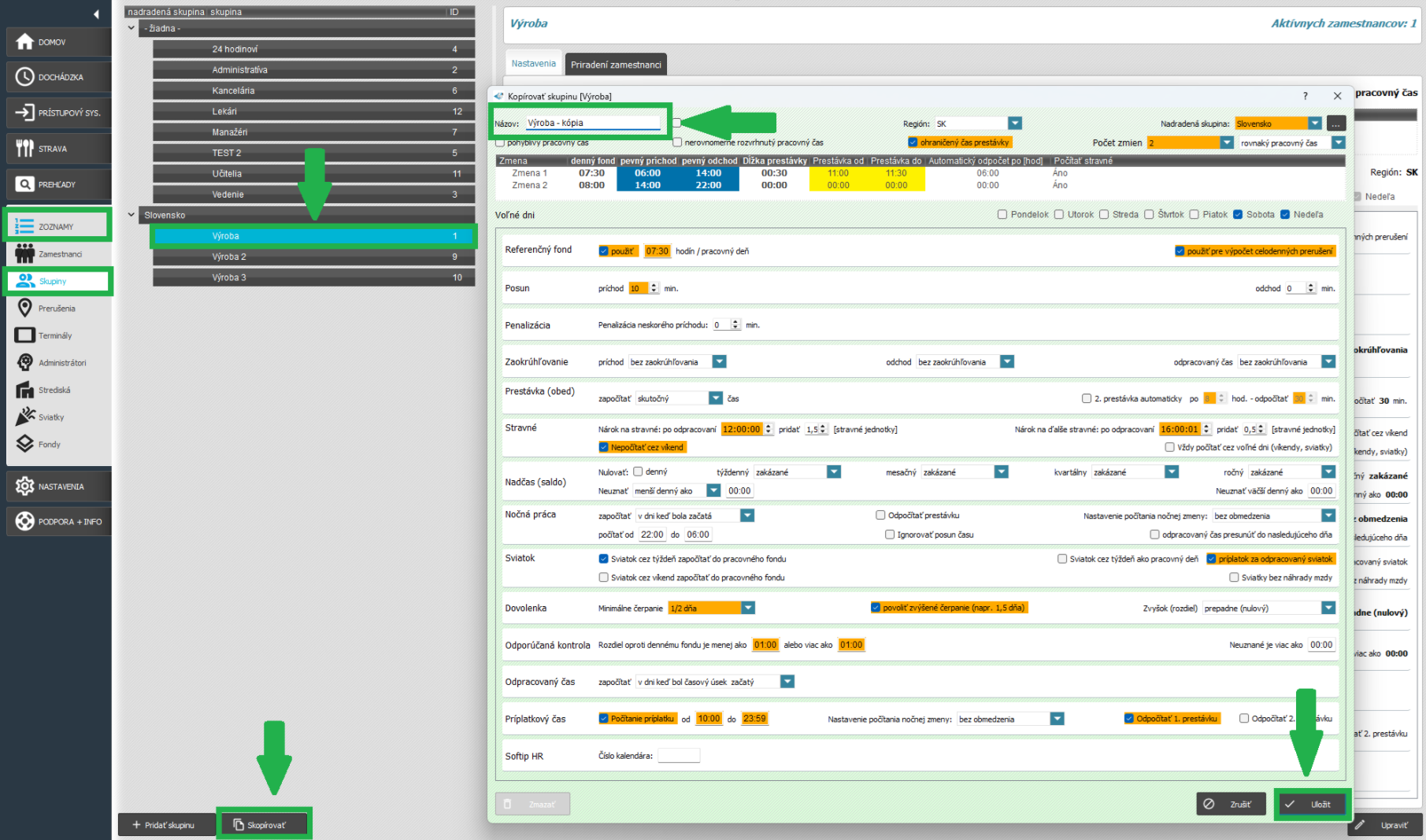Image resolution: width=1426 pixels, height=840 pixels.
Task: Disable Nepočítať cez víkend checkbox
Action: (x=604, y=447)
